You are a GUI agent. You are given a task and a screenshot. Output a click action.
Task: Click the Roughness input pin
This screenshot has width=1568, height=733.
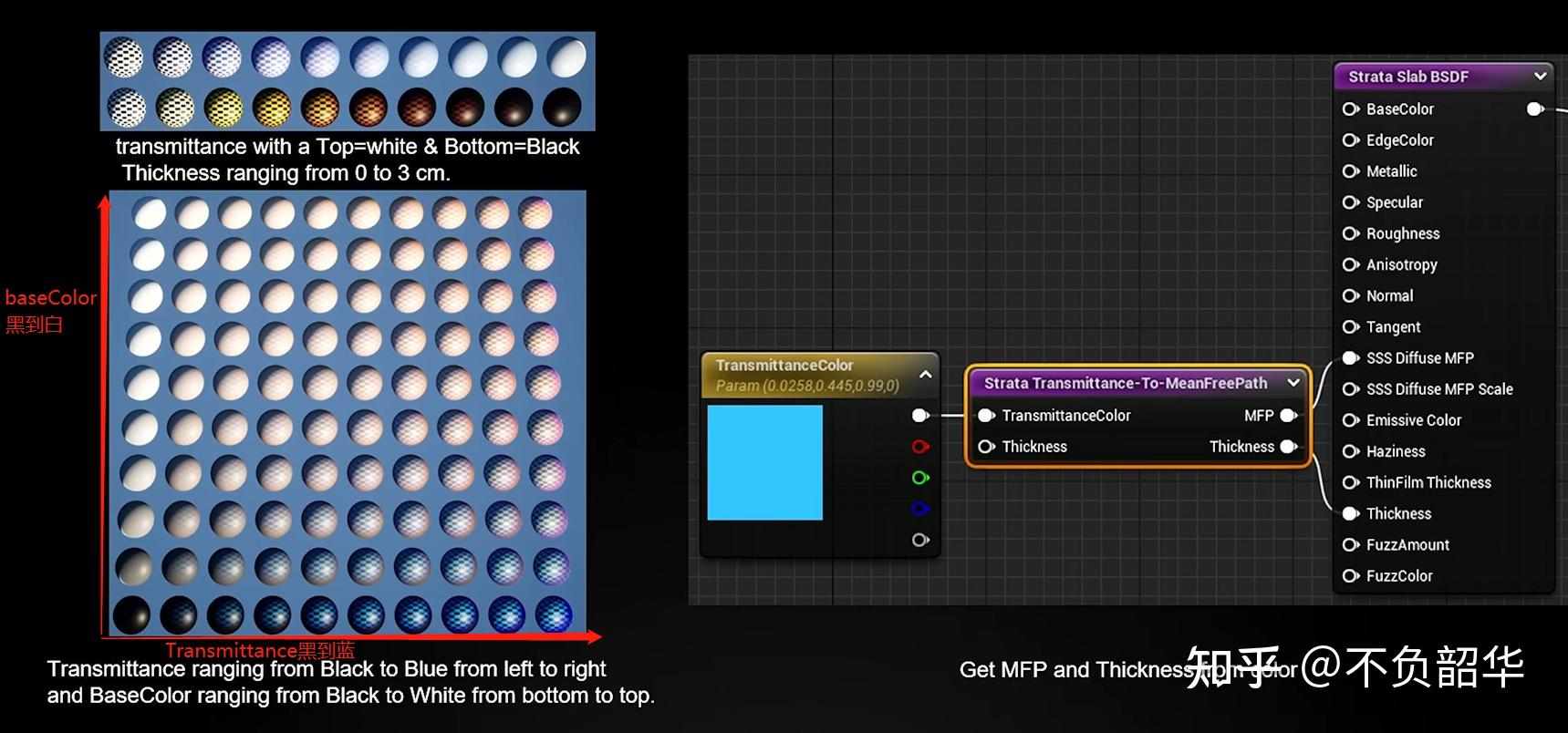pyautogui.click(x=1351, y=233)
